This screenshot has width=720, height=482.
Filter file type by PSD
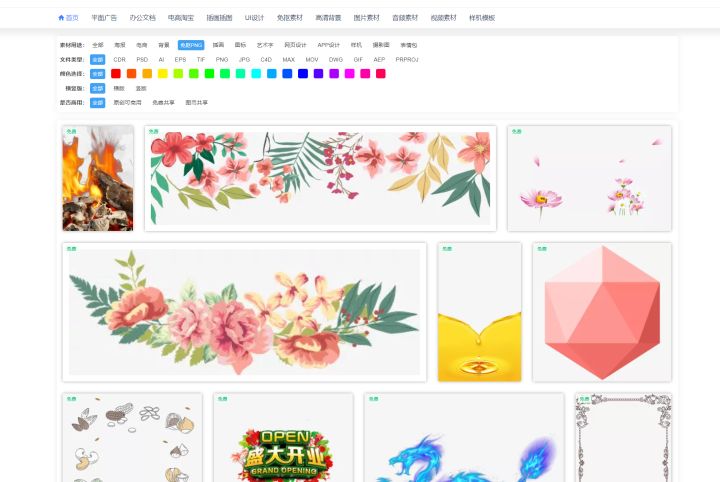click(x=142, y=60)
